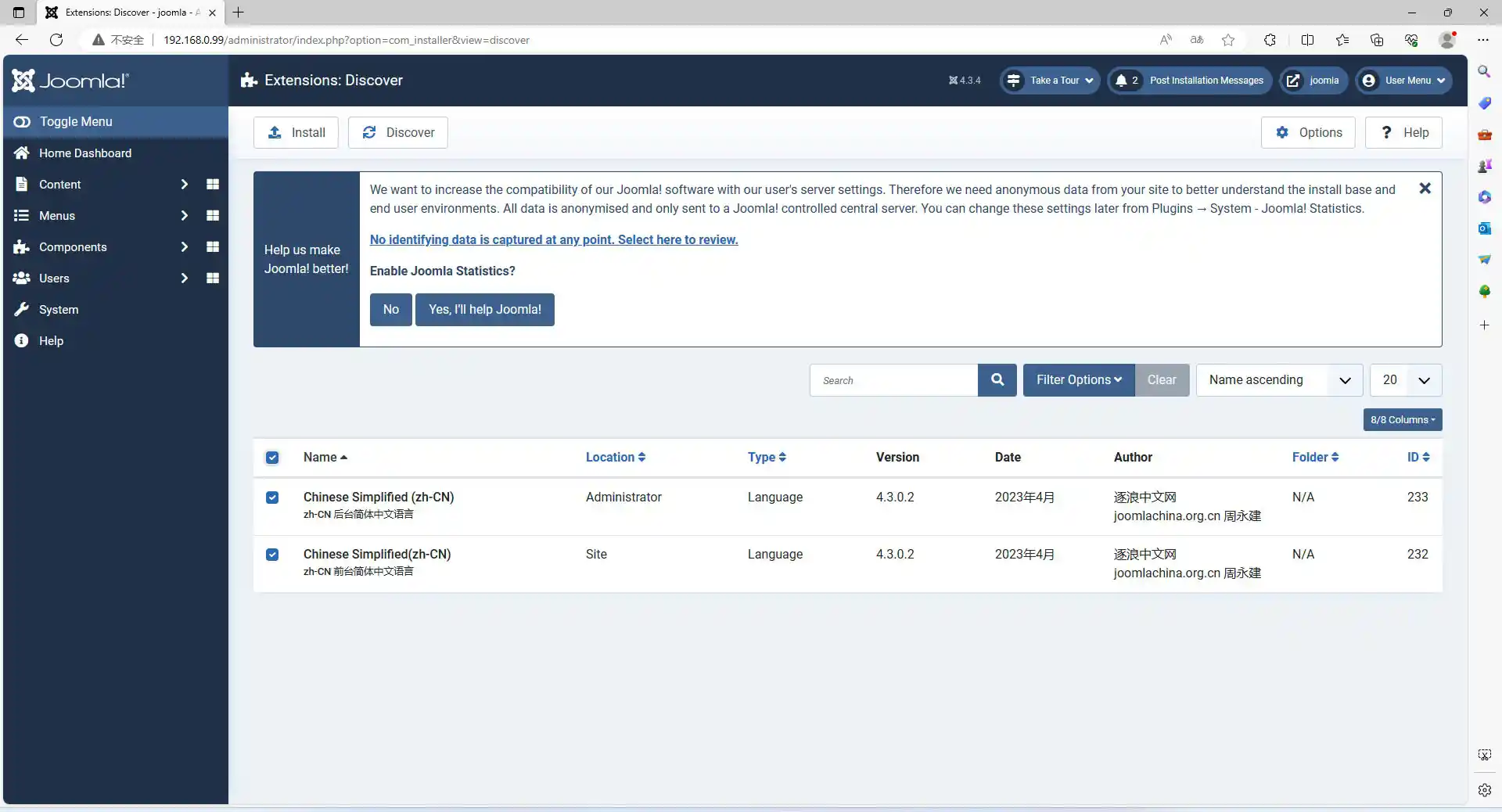Add page to browser favorites star
This screenshot has height=812, width=1502.
pos(1228,40)
